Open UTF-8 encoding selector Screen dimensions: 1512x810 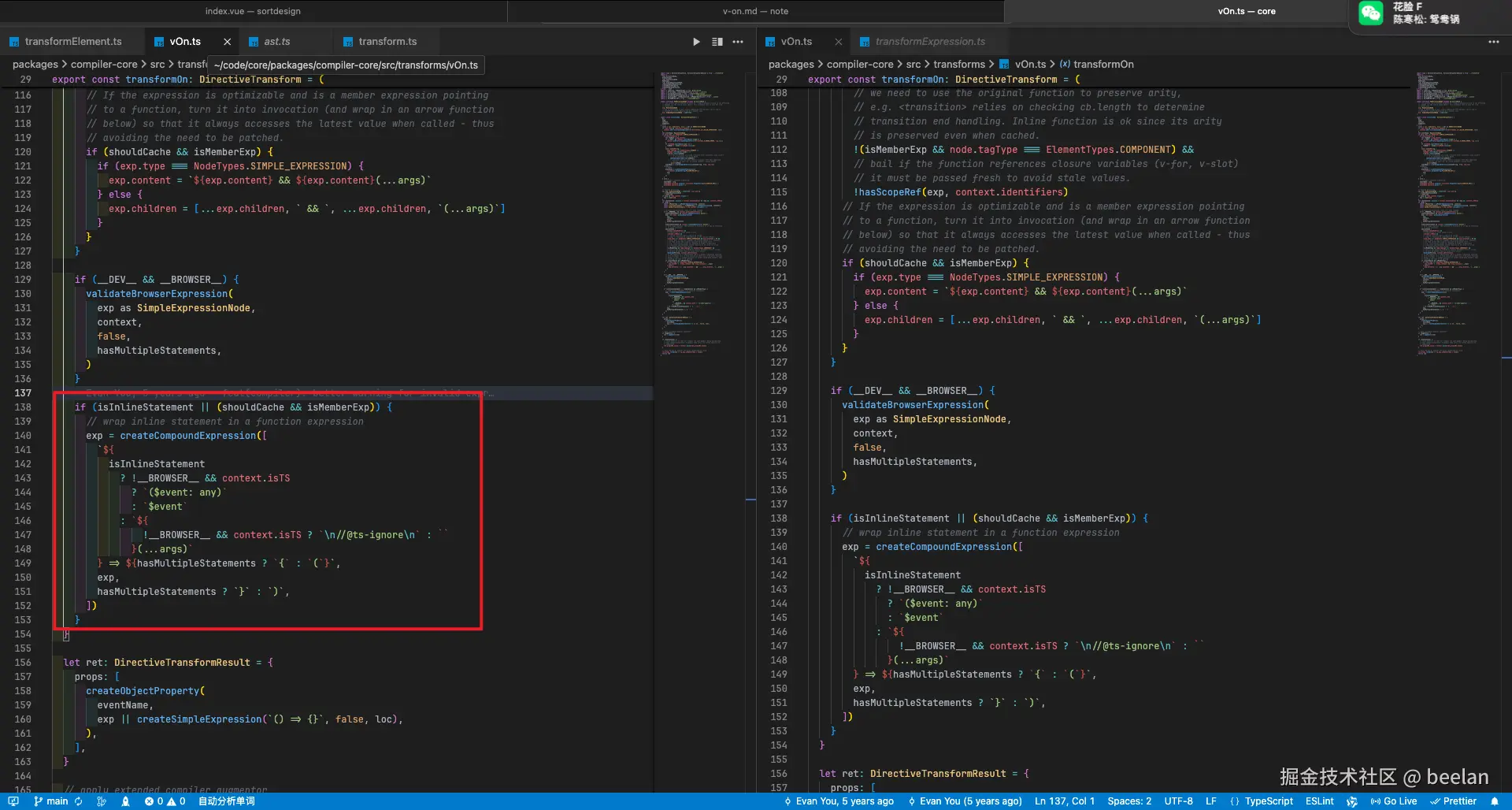pos(1178,801)
